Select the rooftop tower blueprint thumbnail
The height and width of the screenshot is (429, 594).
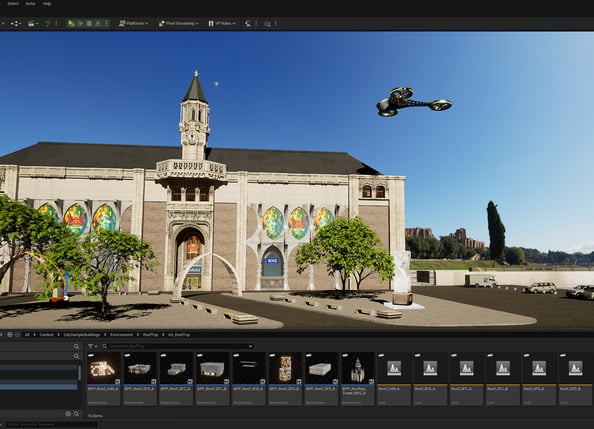coord(358,379)
